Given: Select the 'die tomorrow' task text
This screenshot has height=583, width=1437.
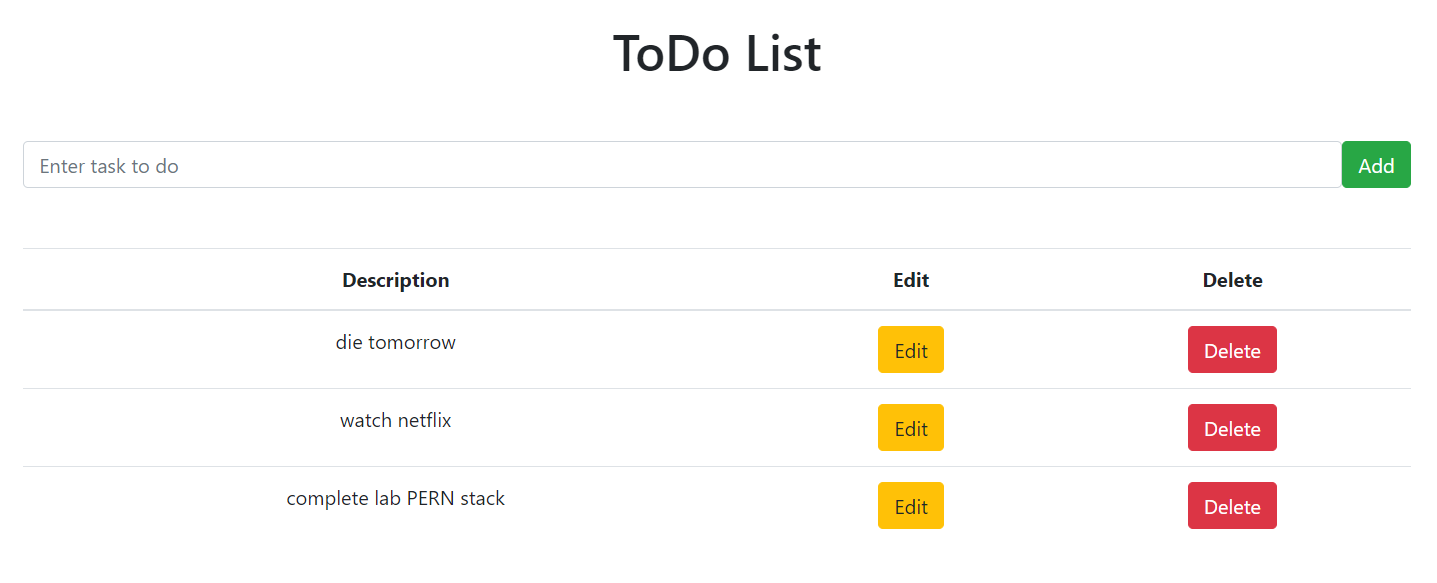Looking at the screenshot, I should point(396,341).
